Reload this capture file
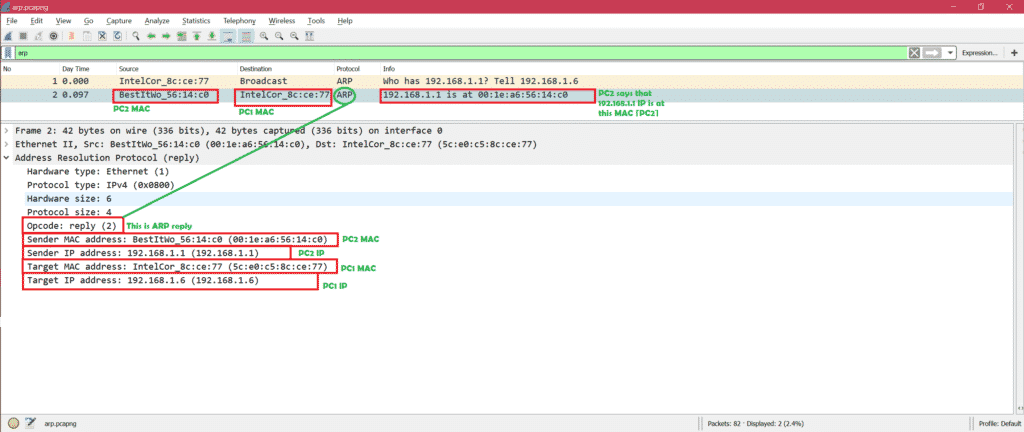Screen dimensions: 1024x432 pyautogui.click(x=117, y=36)
